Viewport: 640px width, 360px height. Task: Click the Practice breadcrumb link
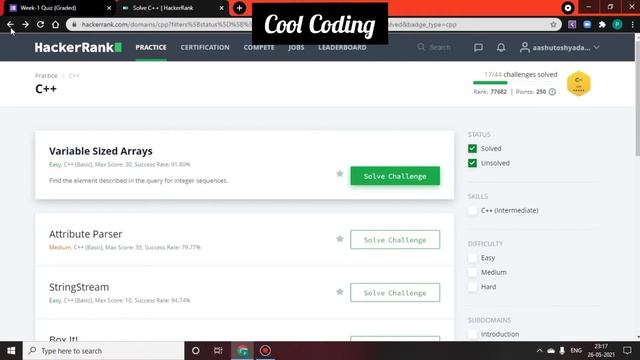46,76
